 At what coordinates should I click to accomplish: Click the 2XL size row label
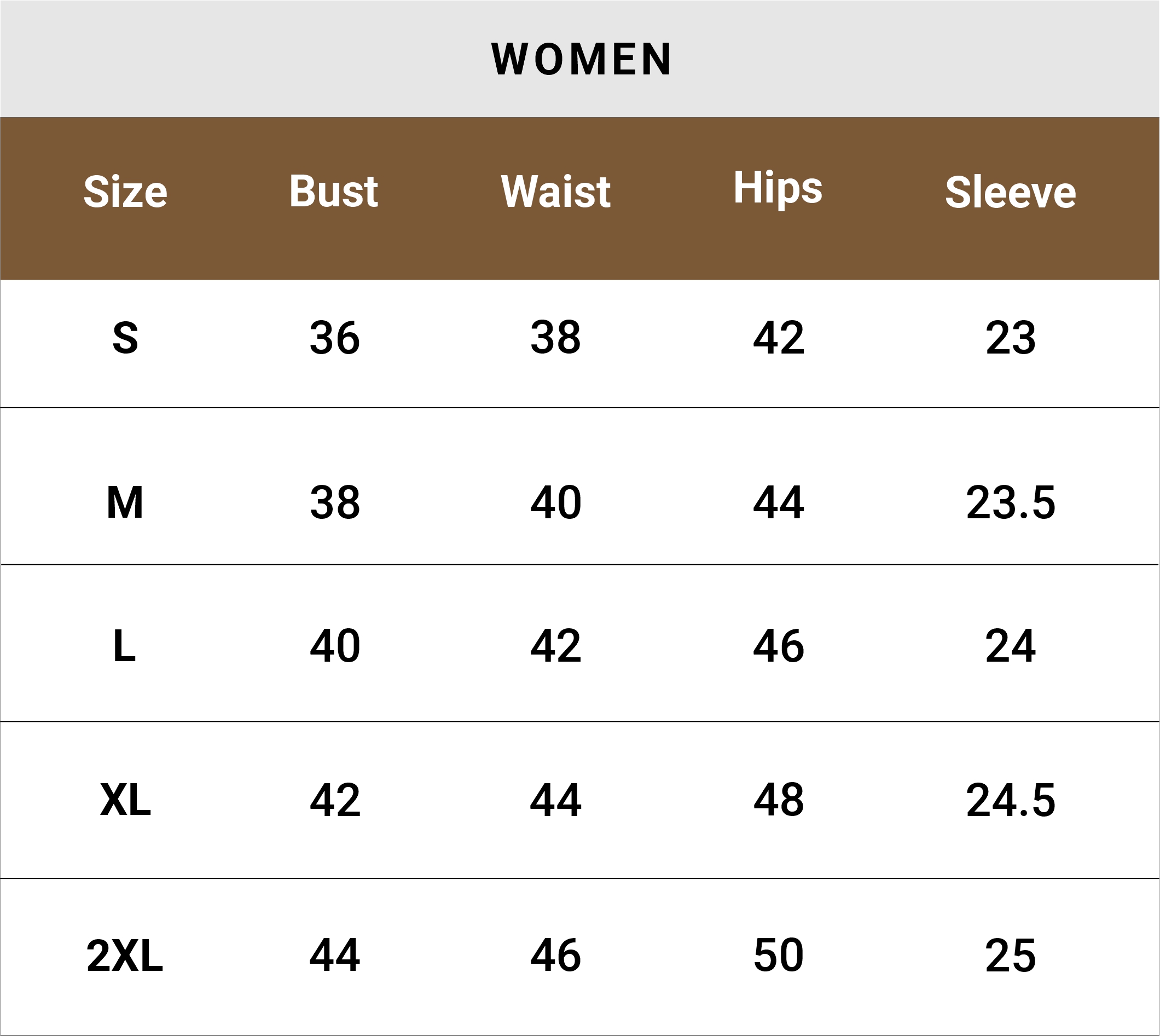click(x=125, y=955)
